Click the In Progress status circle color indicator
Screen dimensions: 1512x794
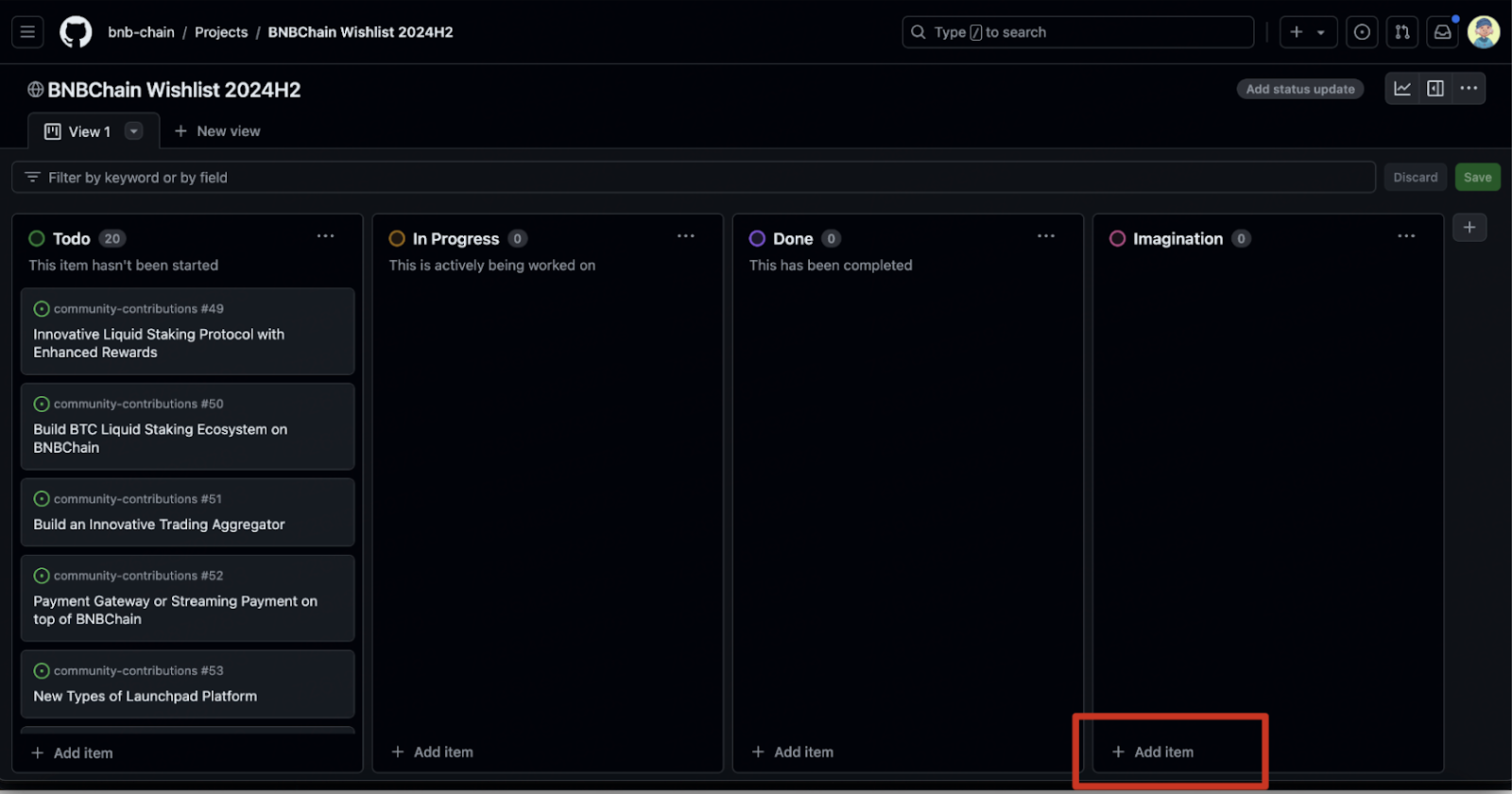397,239
